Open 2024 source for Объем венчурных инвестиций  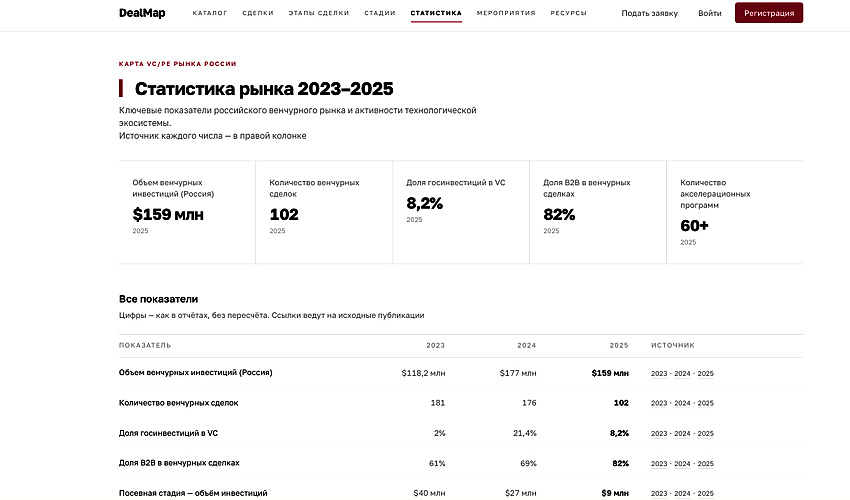point(682,373)
